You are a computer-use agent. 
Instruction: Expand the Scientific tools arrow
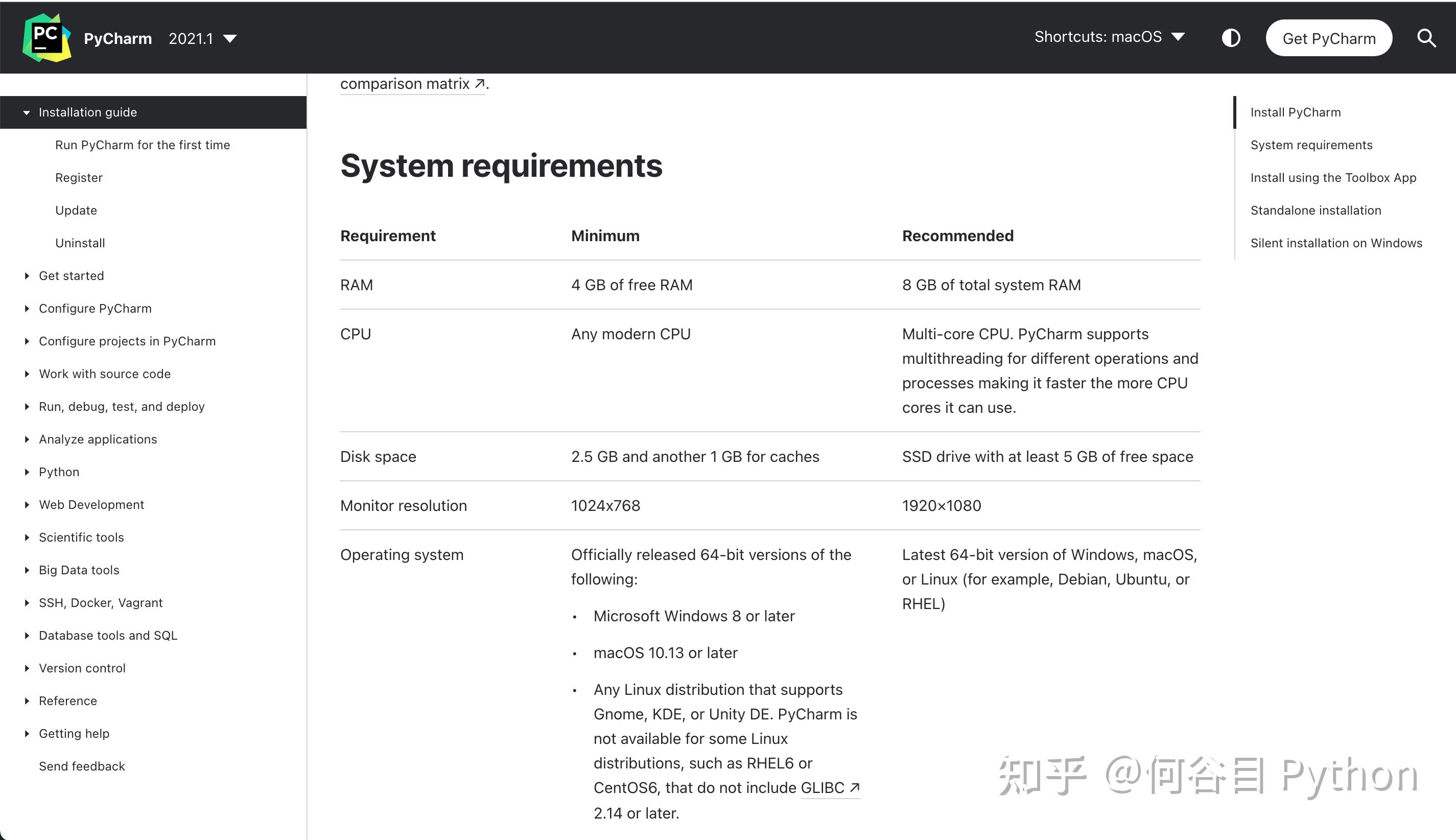[27, 537]
